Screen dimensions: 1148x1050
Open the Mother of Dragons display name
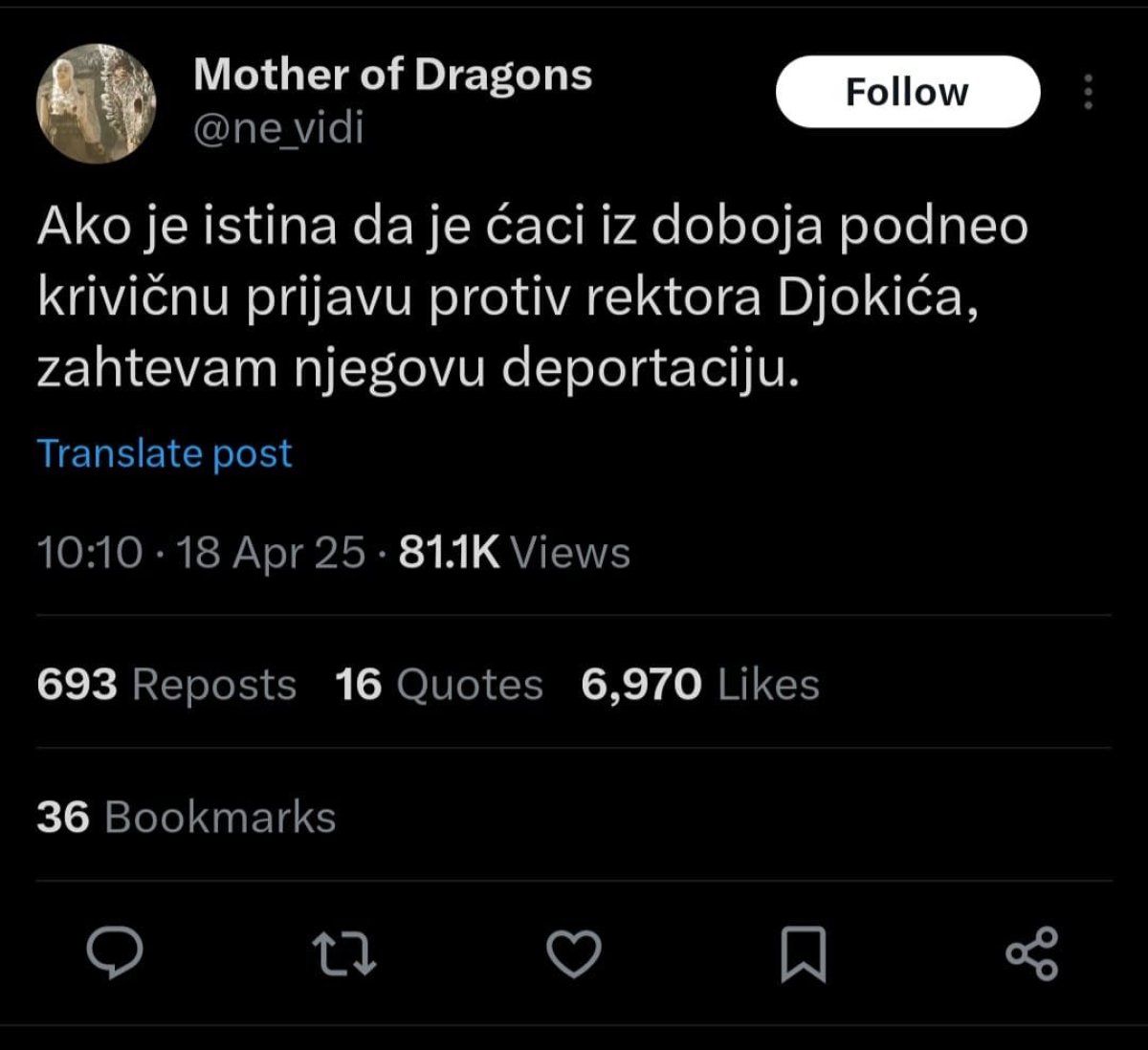392,76
